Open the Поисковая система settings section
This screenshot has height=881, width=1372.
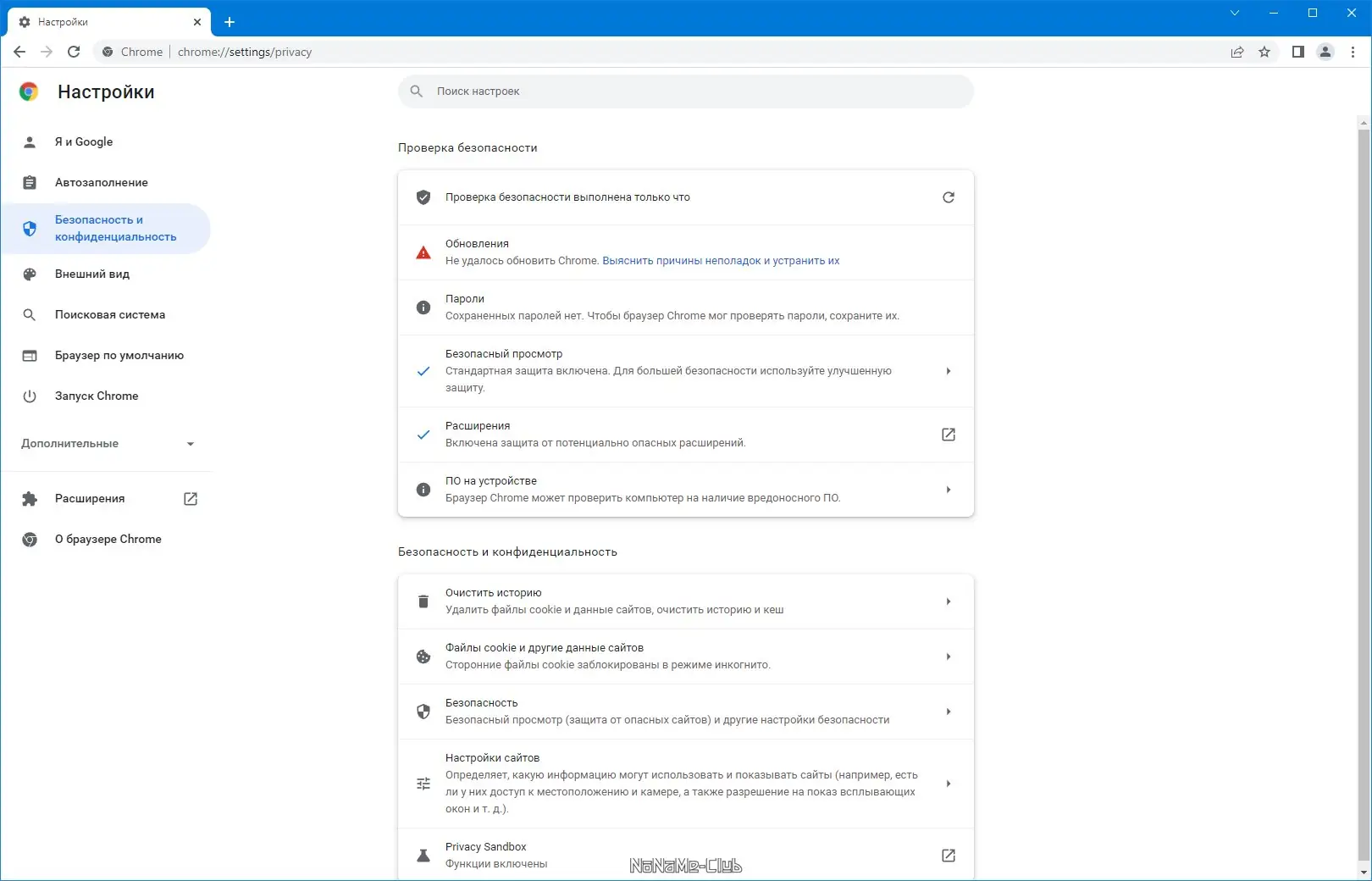(x=108, y=314)
